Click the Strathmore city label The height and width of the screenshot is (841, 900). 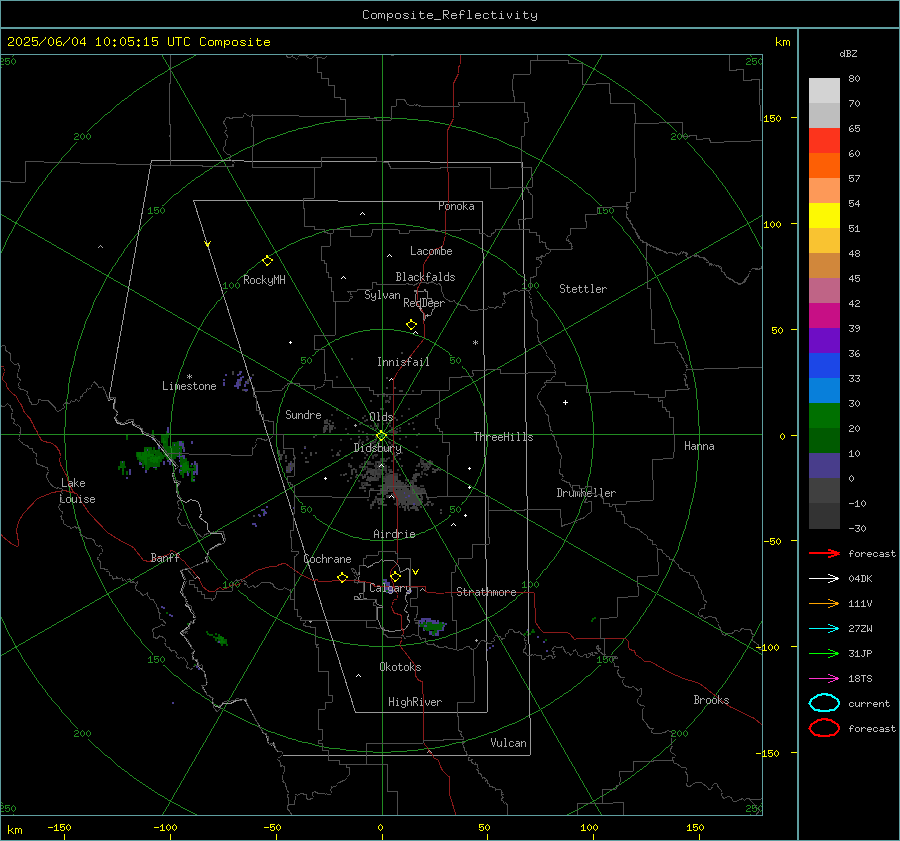click(x=486, y=592)
